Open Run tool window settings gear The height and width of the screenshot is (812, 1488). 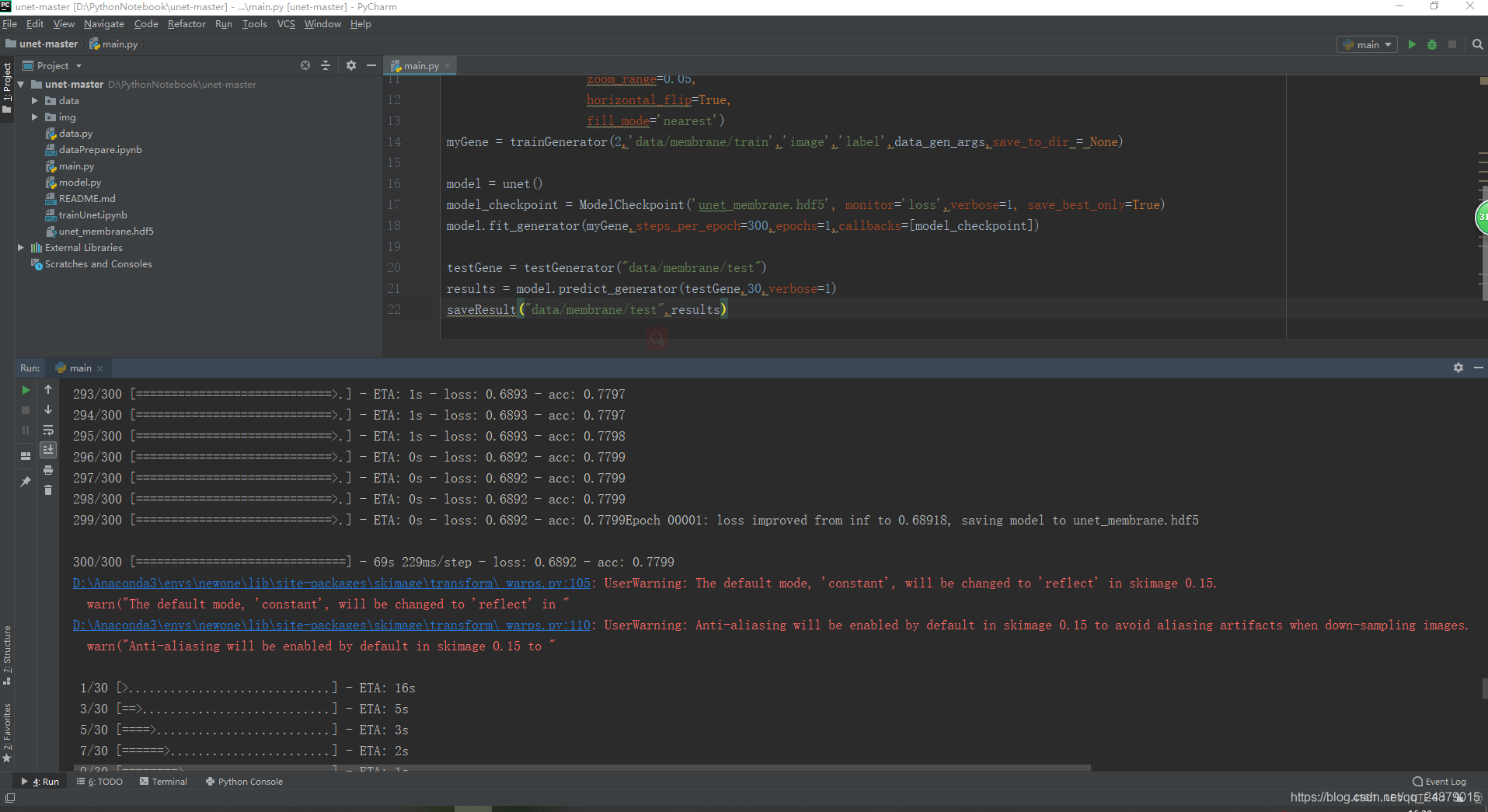(1458, 368)
